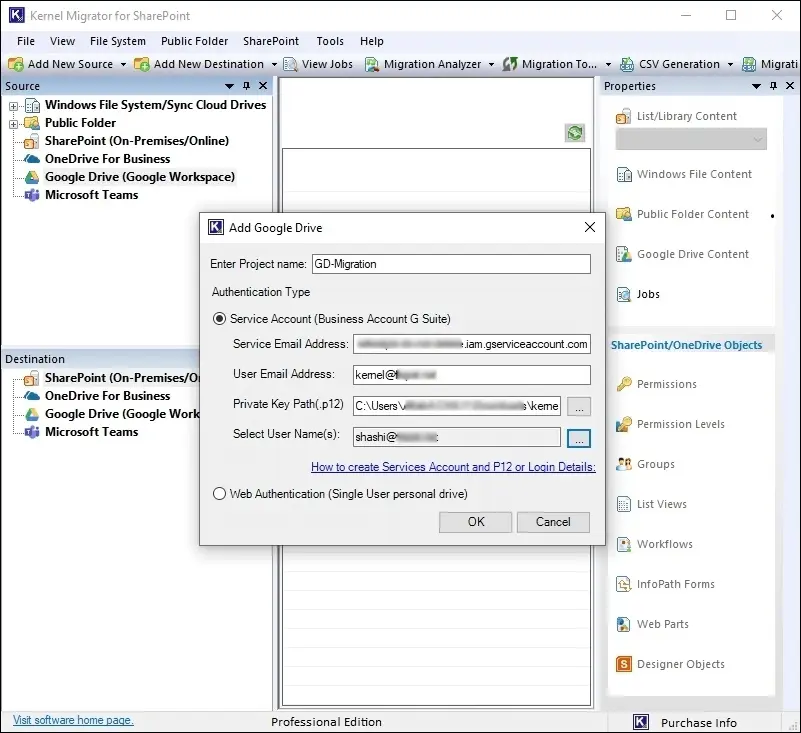Browse for Private Key Path p12 file
The height and width of the screenshot is (733, 801).
(579, 407)
